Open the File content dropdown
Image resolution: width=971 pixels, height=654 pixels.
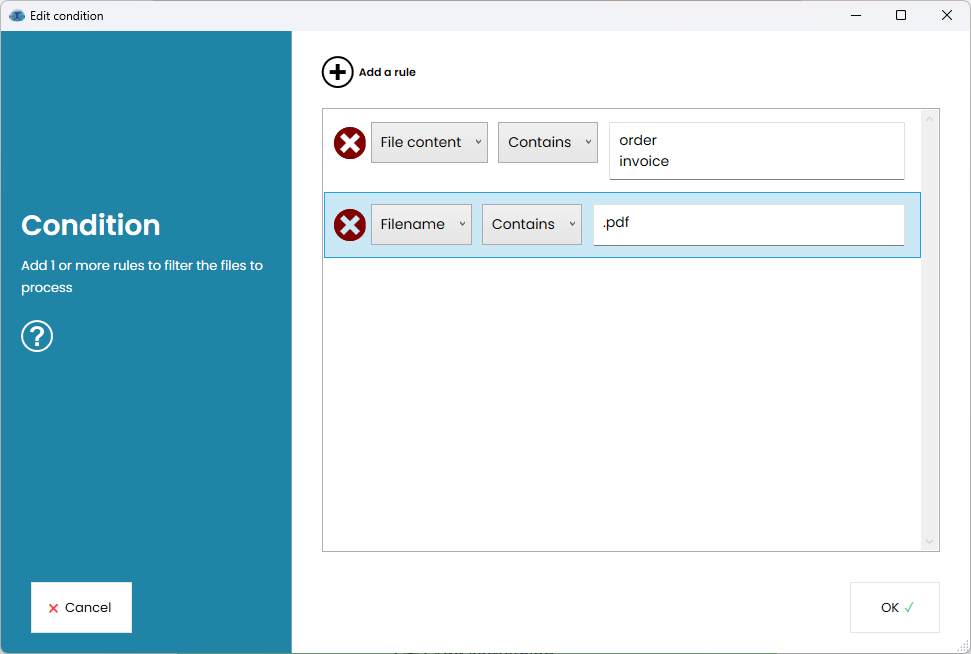point(429,142)
